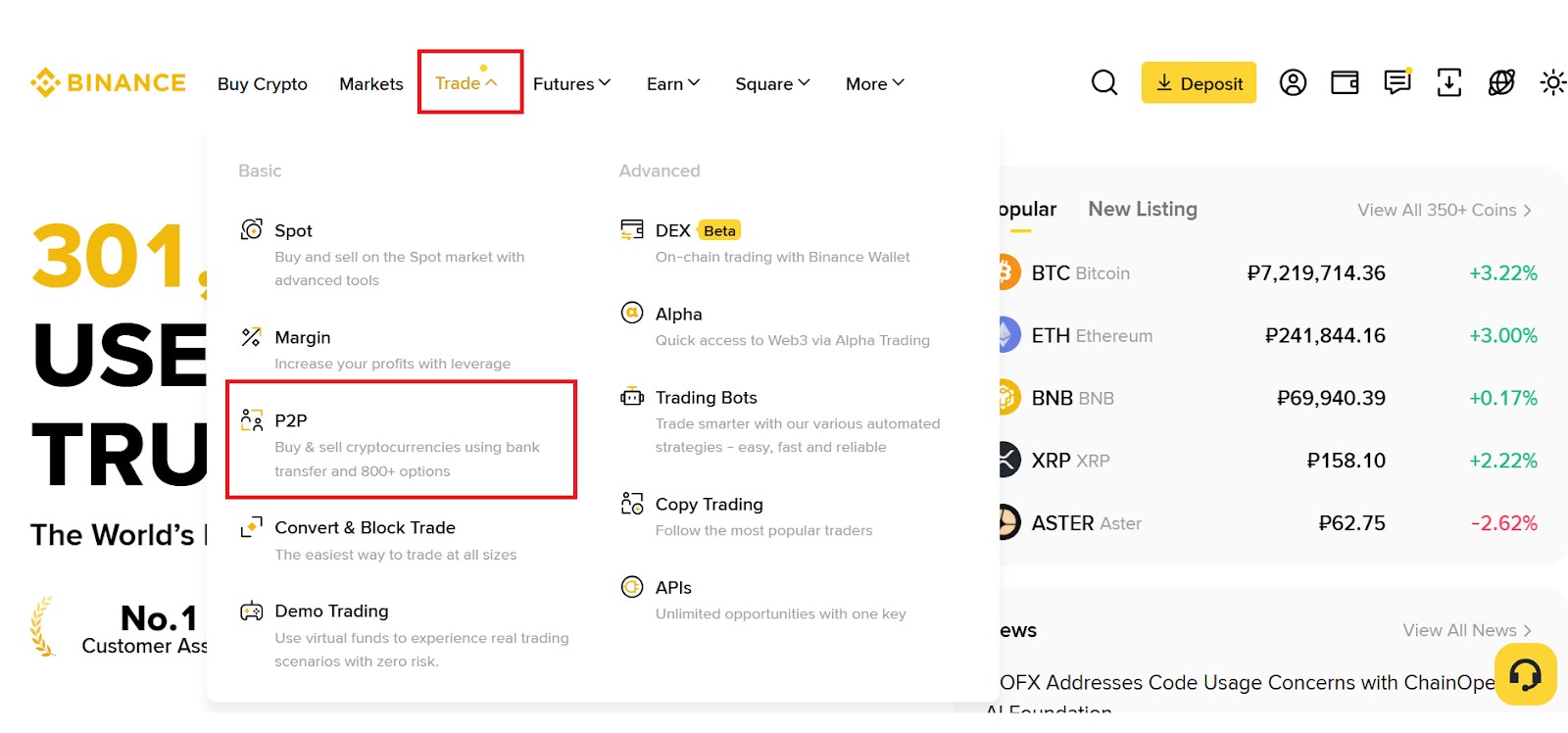The height and width of the screenshot is (733, 1568).
Task: Click ASTER price ₱62.75
Action: click(1351, 523)
